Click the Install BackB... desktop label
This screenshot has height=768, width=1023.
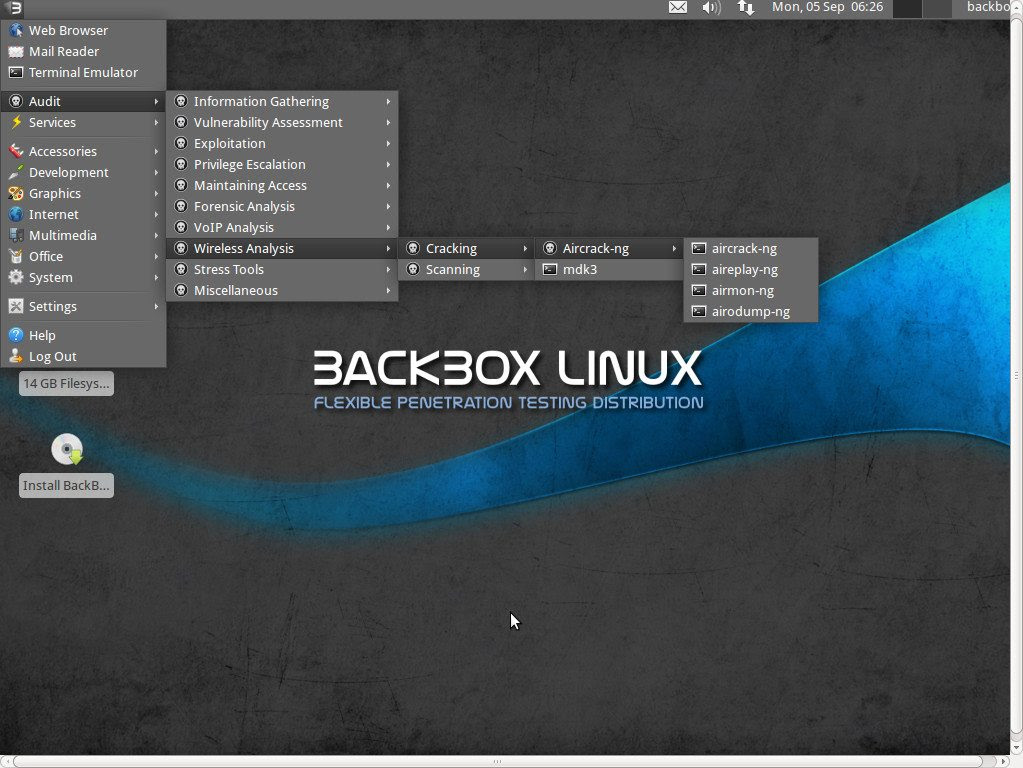[x=66, y=485]
